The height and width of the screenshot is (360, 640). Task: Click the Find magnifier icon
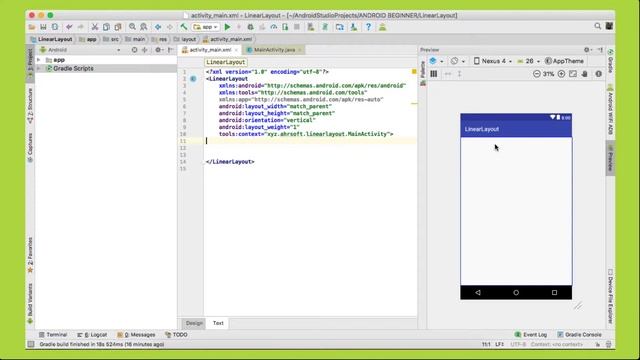(x=132, y=27)
